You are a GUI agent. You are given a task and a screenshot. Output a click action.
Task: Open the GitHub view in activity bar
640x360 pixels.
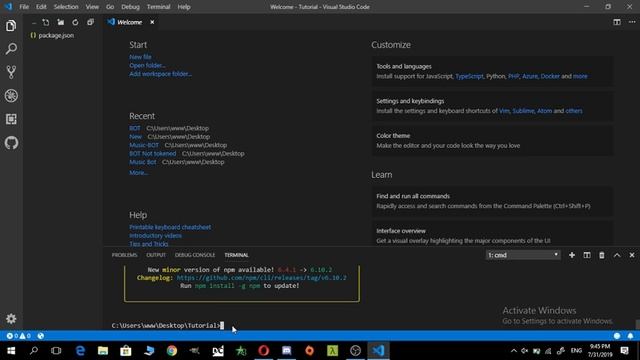(x=11, y=143)
